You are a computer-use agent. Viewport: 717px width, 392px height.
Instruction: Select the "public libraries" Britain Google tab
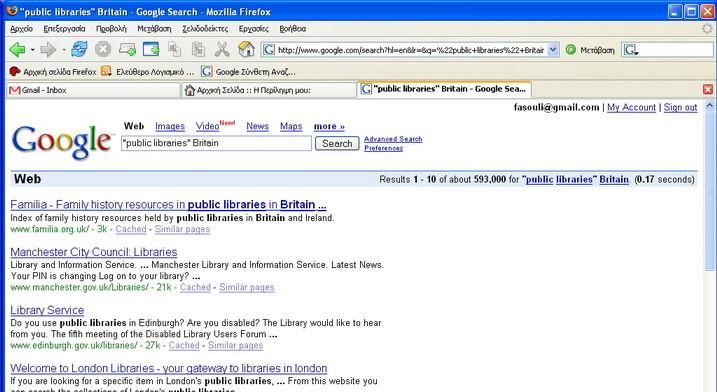444,89
